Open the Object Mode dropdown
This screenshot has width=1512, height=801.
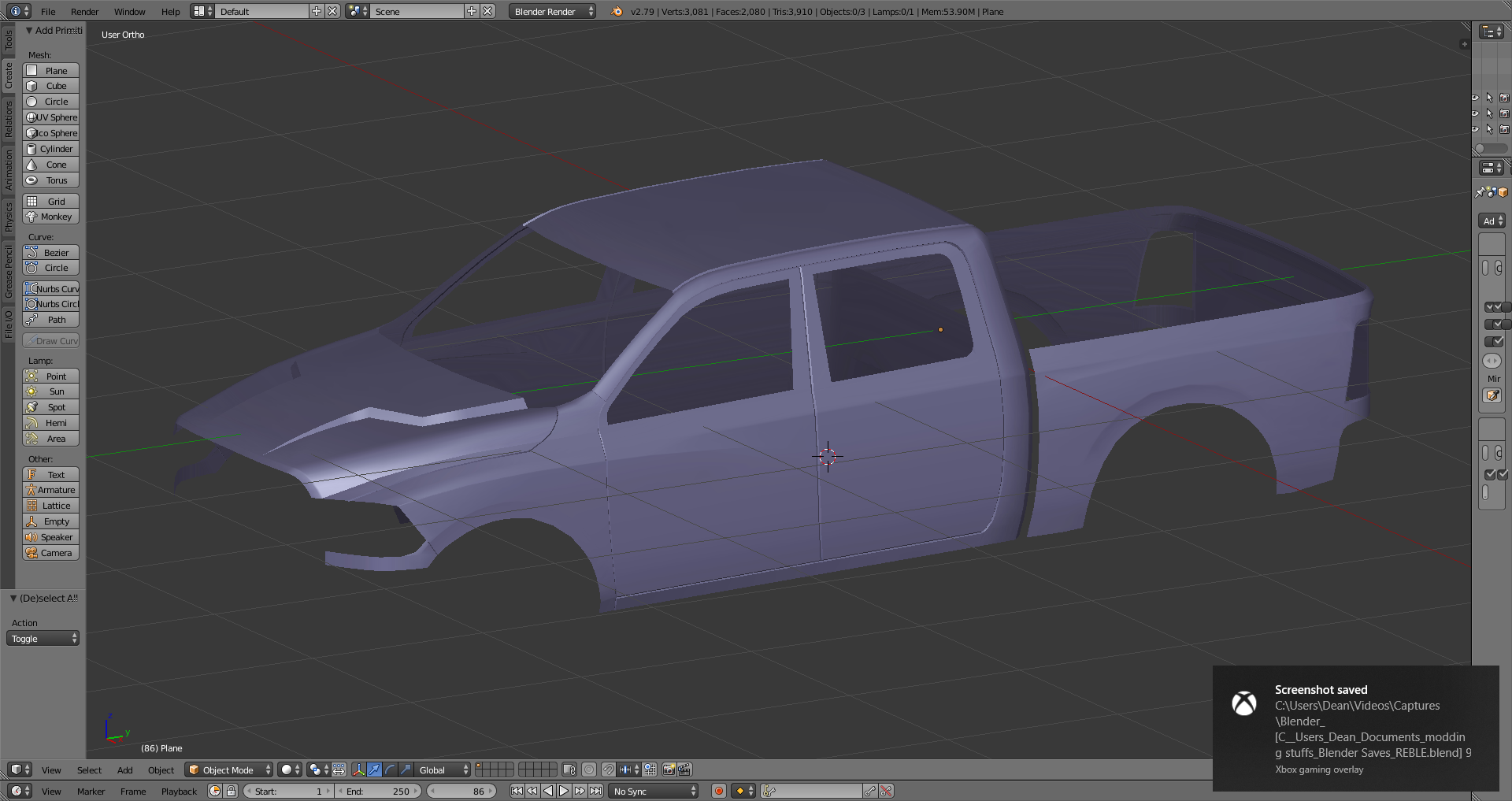coord(228,769)
